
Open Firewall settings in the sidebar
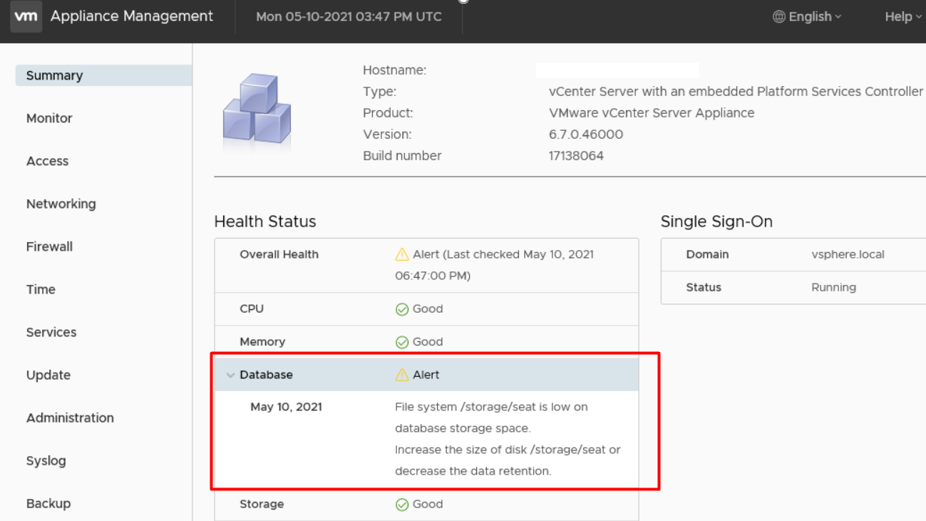tap(49, 247)
